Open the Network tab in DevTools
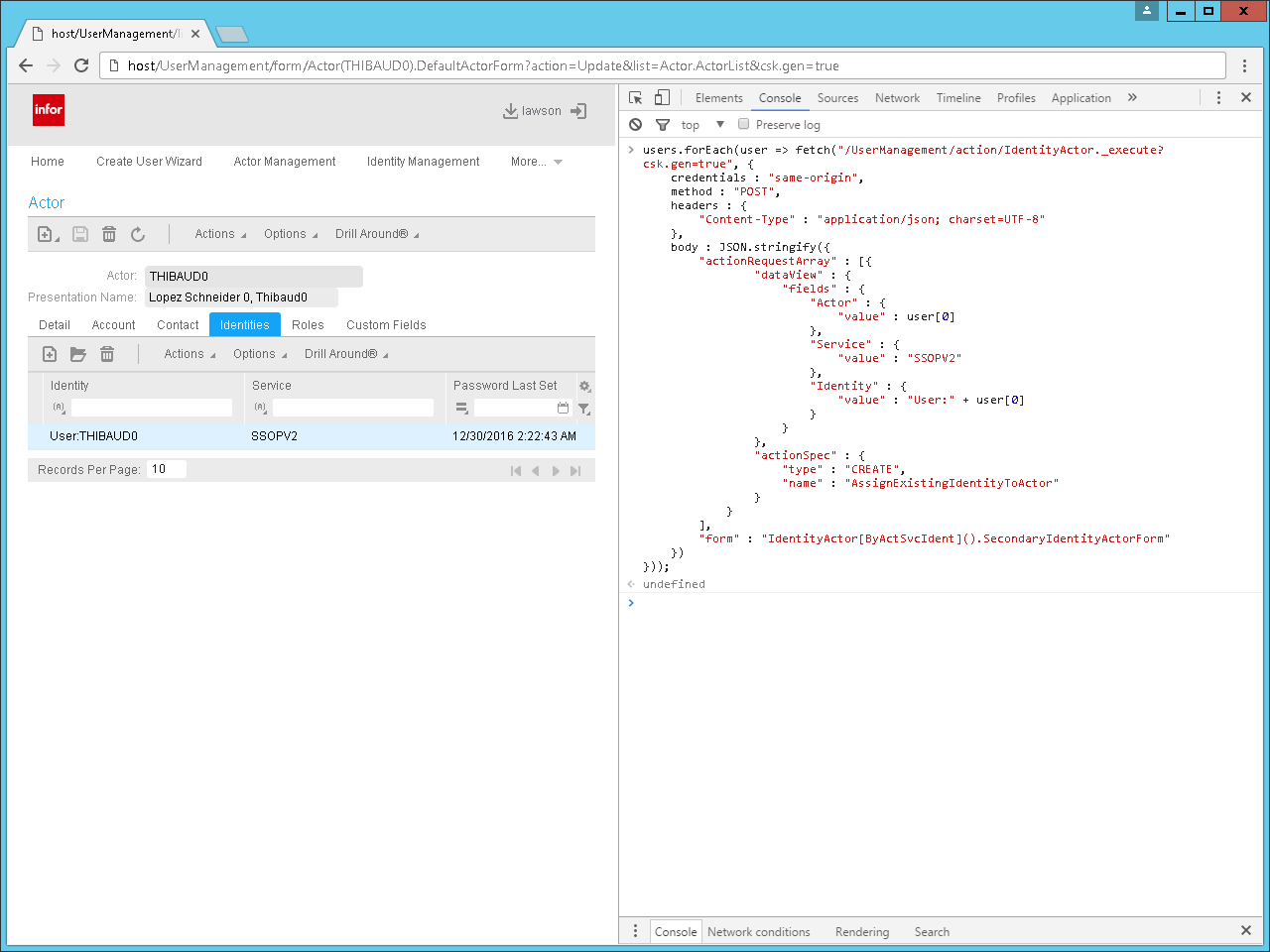This screenshot has width=1270, height=952. tap(897, 98)
